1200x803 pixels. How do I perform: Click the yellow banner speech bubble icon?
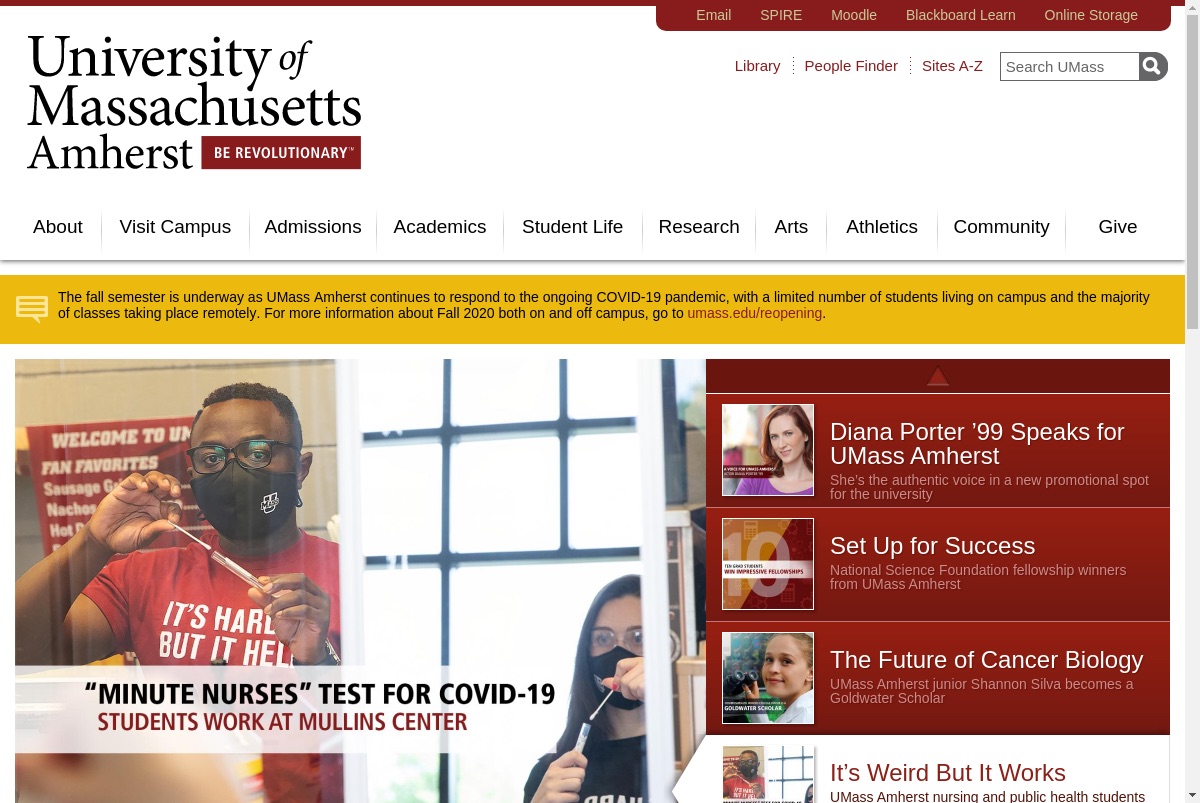32,309
